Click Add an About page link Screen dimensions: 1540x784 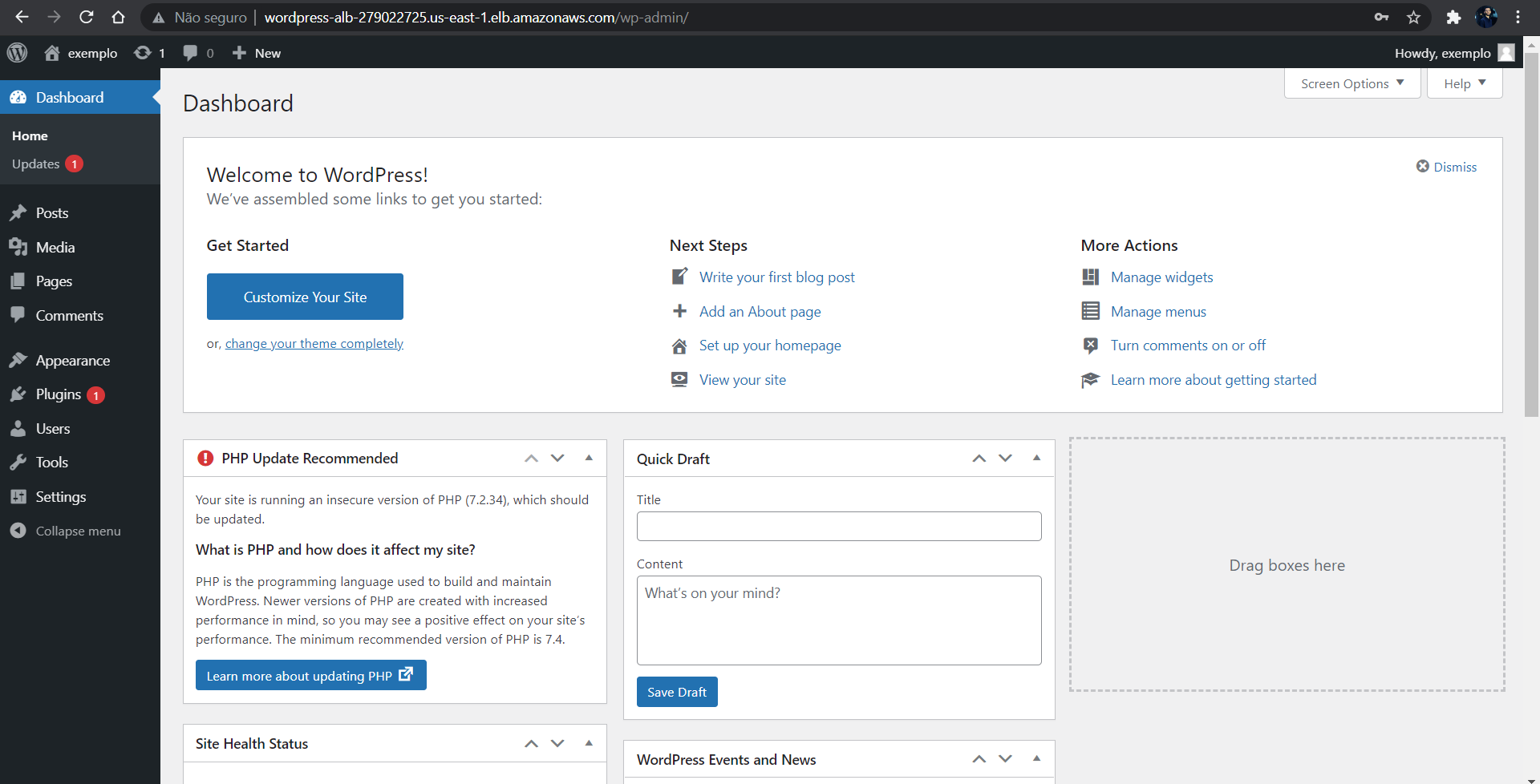click(x=760, y=312)
